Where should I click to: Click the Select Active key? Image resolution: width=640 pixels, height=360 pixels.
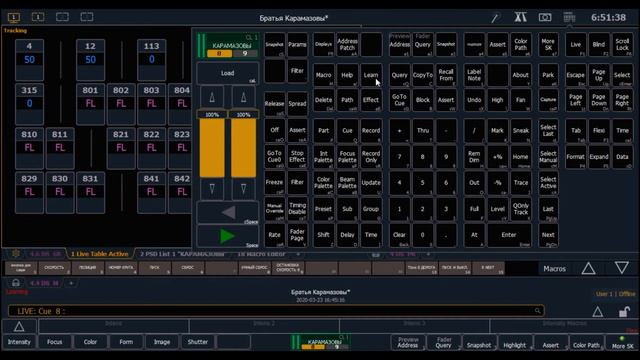click(548, 182)
